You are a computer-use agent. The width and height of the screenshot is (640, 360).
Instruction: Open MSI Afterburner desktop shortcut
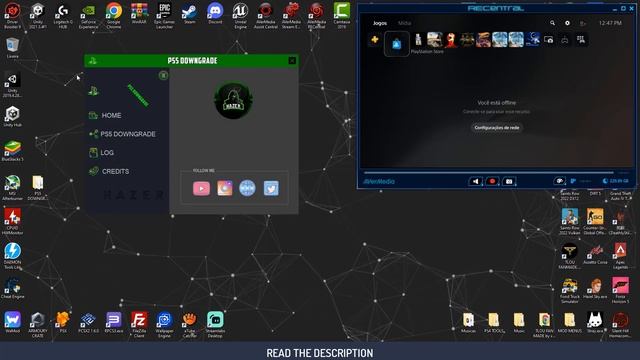(12, 187)
